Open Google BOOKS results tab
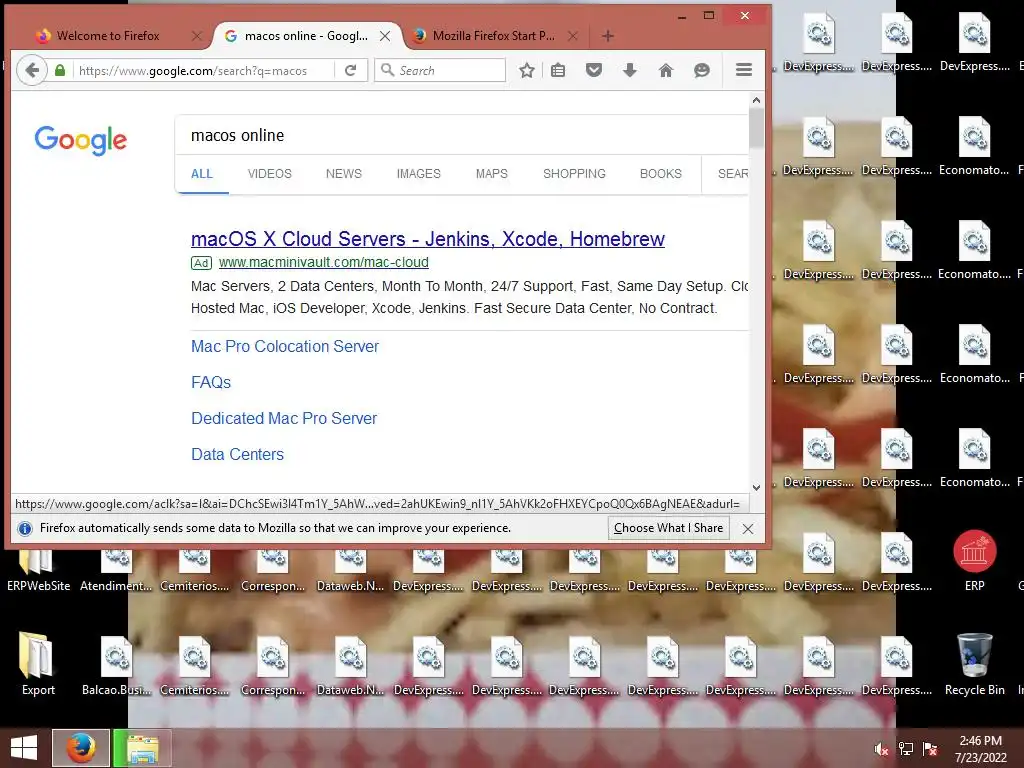Viewport: 1024px width, 768px height. coord(661,174)
